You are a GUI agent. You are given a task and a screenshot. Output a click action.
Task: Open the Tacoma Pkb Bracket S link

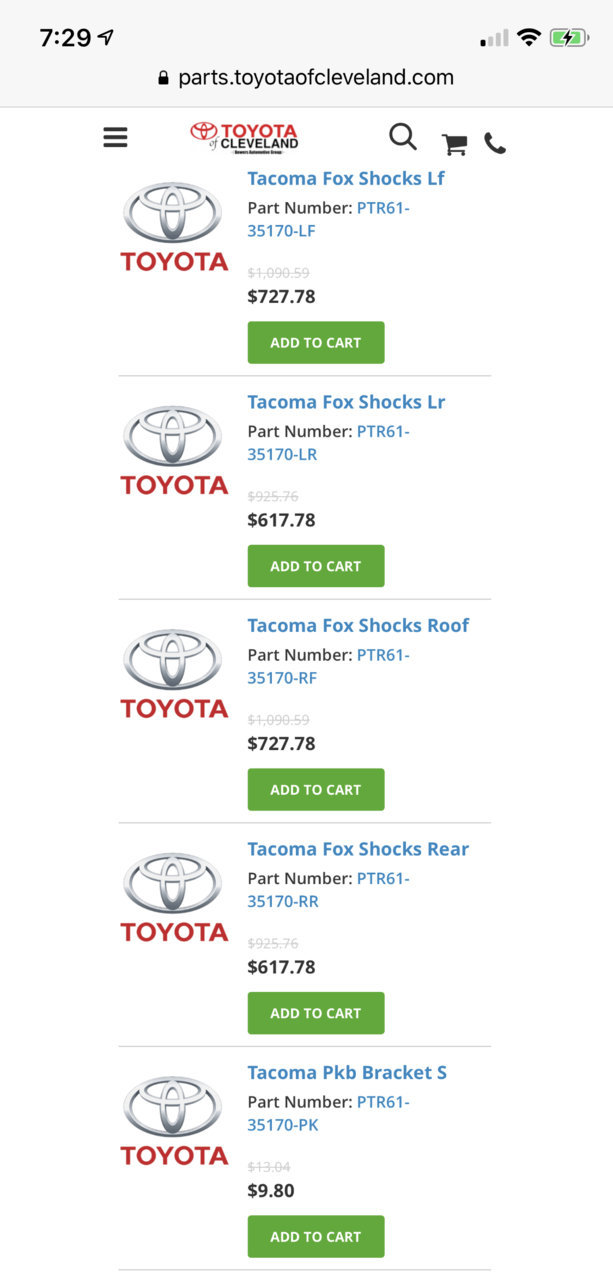[347, 1072]
